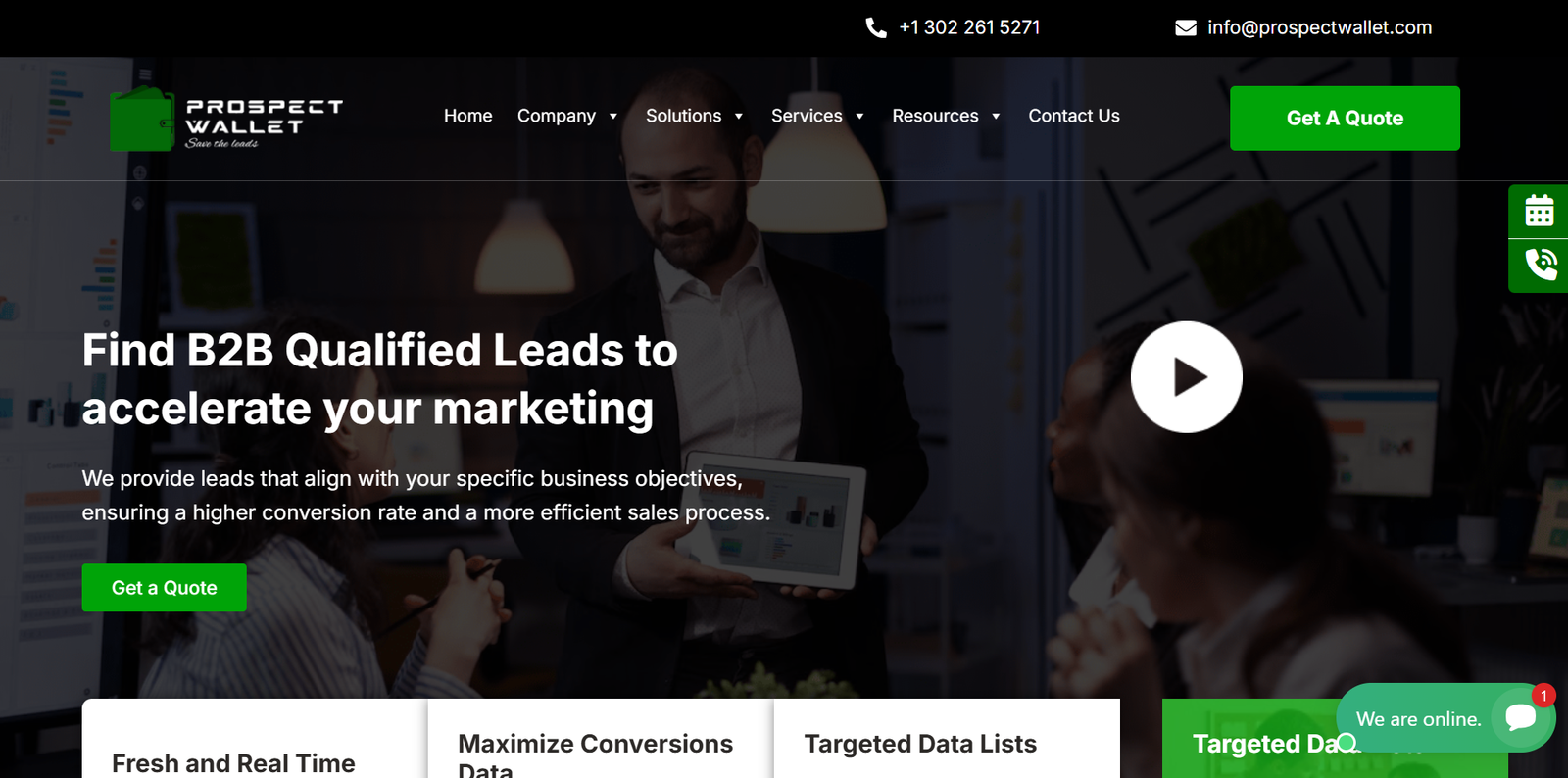Expand the Solutions dropdown arrow
Screen dimensions: 1568x778
tap(739, 117)
